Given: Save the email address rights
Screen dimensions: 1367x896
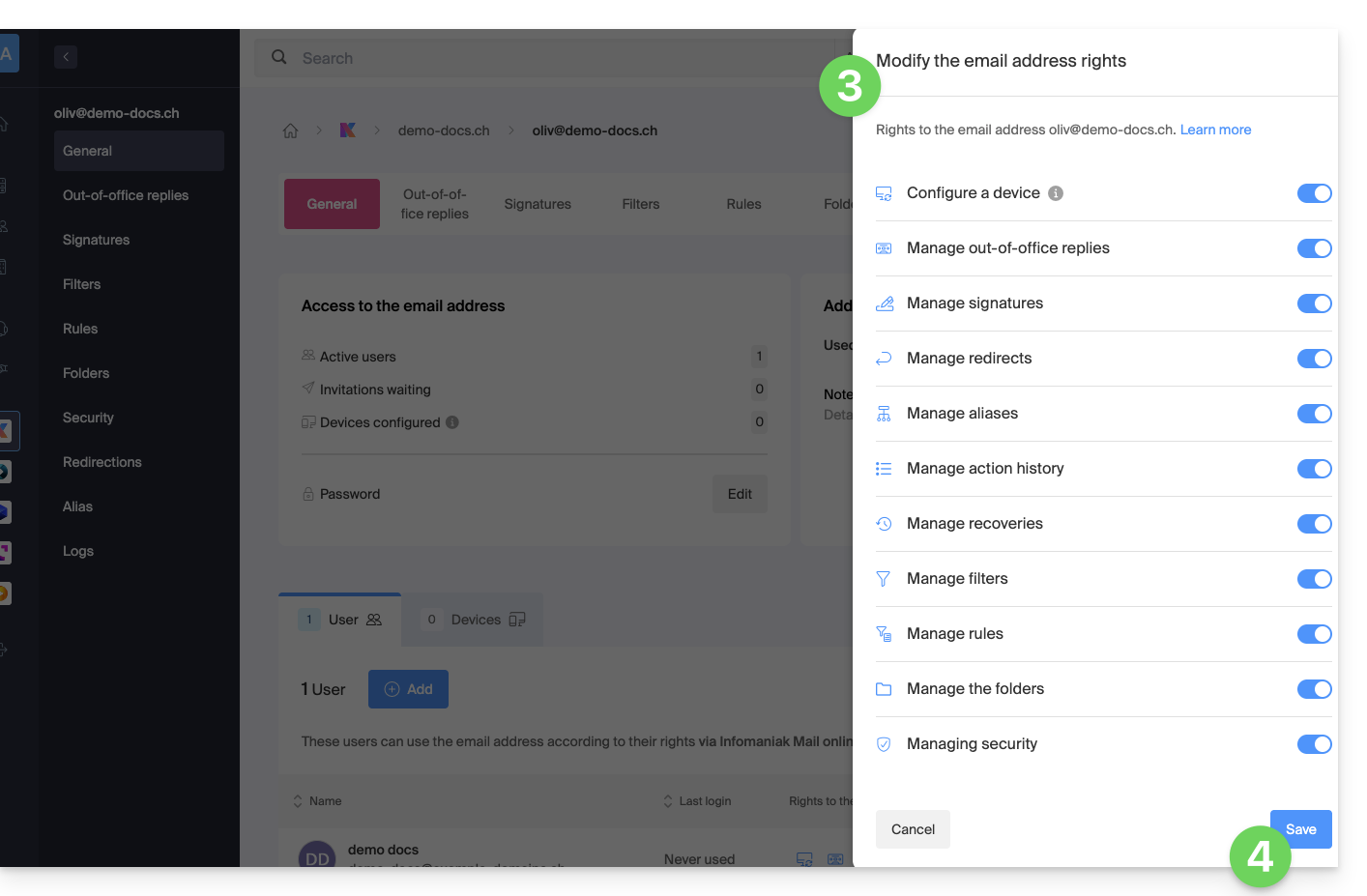Looking at the screenshot, I should 1301,829.
